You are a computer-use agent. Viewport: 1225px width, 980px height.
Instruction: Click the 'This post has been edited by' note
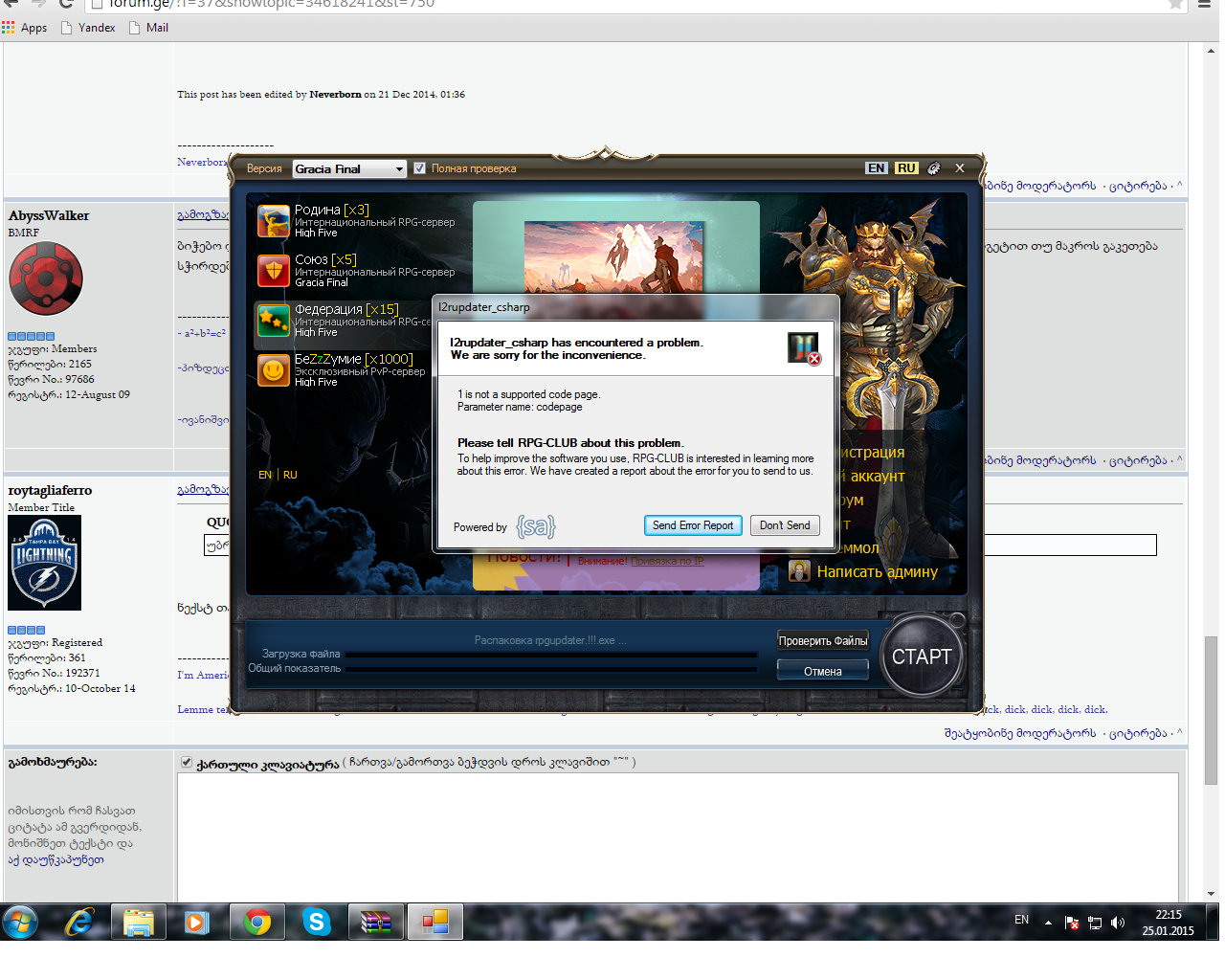pos(321,95)
